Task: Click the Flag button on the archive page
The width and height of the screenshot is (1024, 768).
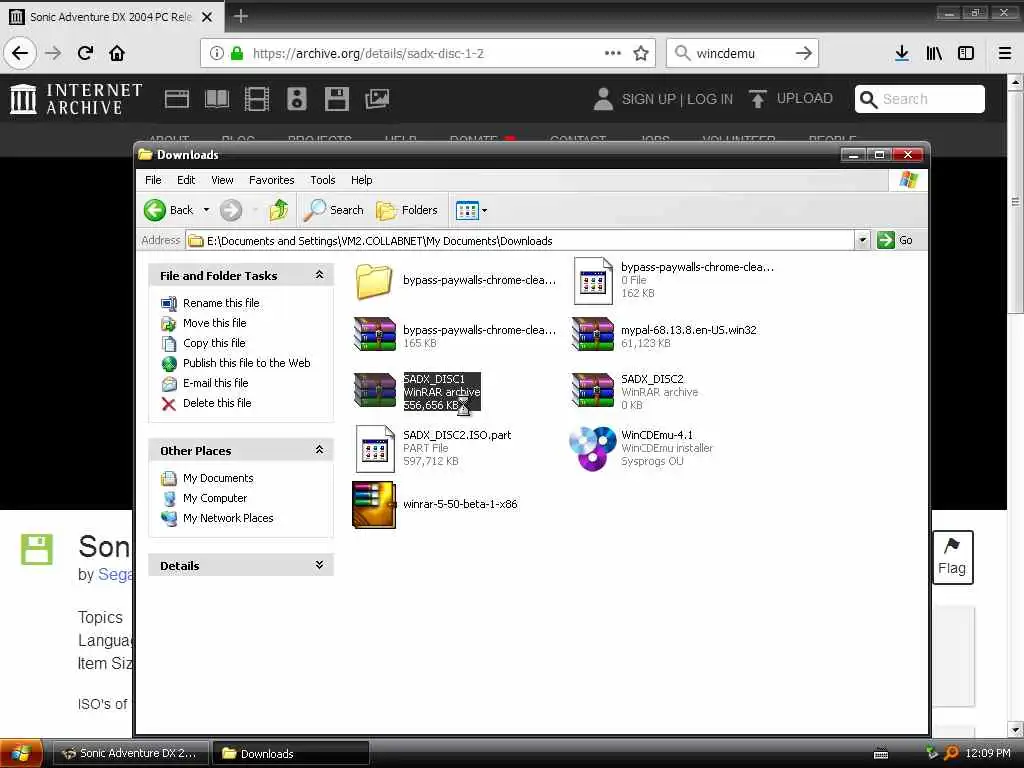Action: pyautogui.click(x=952, y=557)
